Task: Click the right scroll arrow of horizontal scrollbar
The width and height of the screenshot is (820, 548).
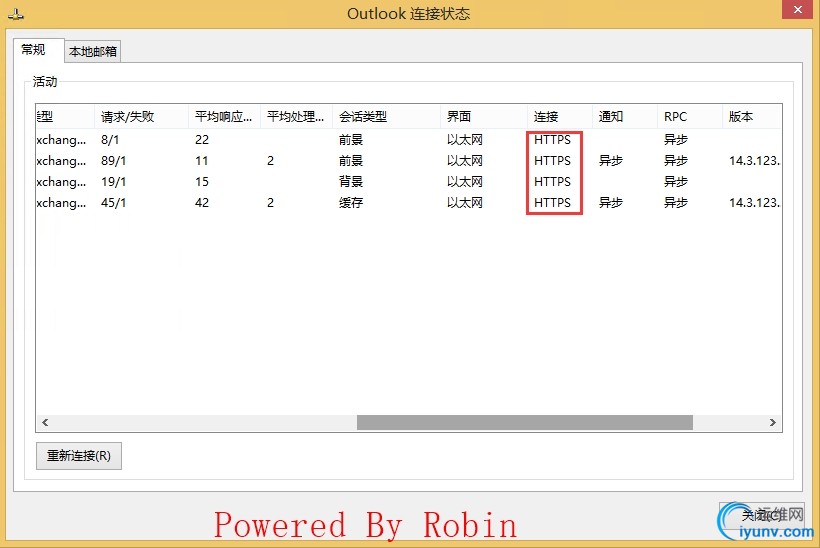Action: [772, 423]
